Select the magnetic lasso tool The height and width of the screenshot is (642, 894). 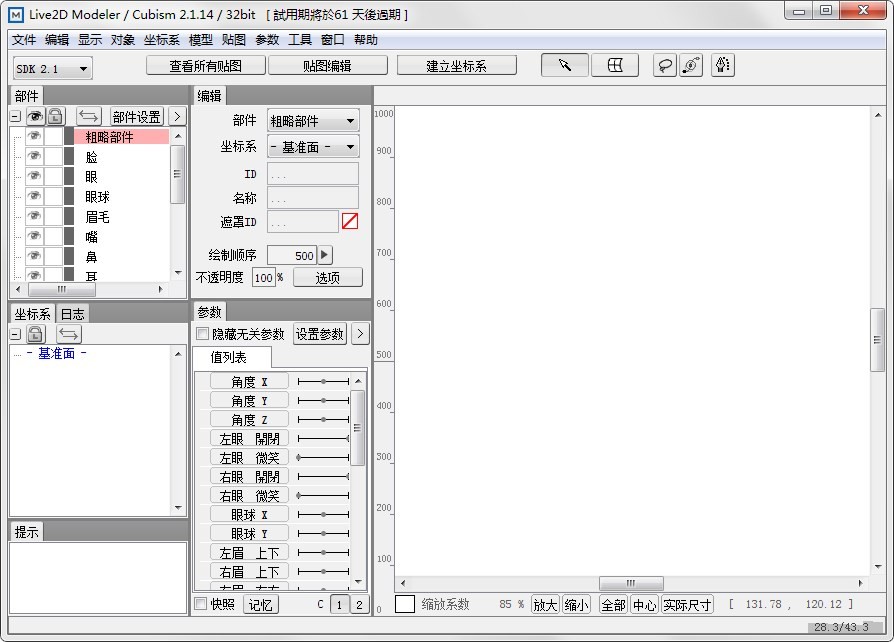[692, 64]
